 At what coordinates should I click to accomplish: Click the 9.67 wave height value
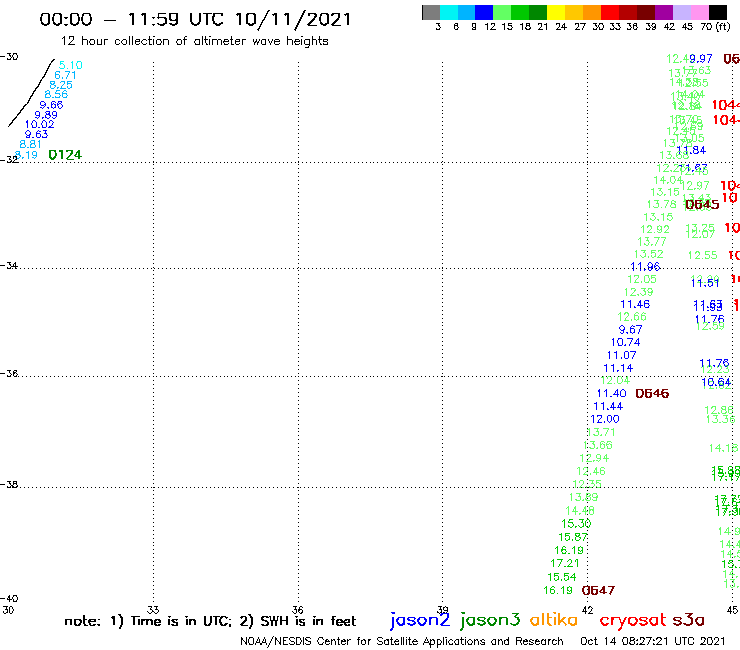[631, 329]
